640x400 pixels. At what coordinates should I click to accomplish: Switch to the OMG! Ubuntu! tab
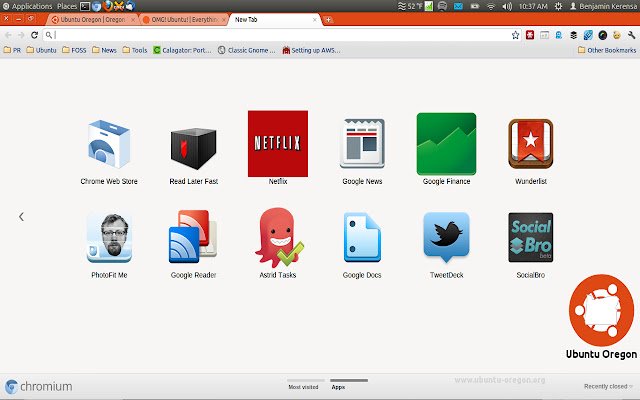tap(184, 20)
